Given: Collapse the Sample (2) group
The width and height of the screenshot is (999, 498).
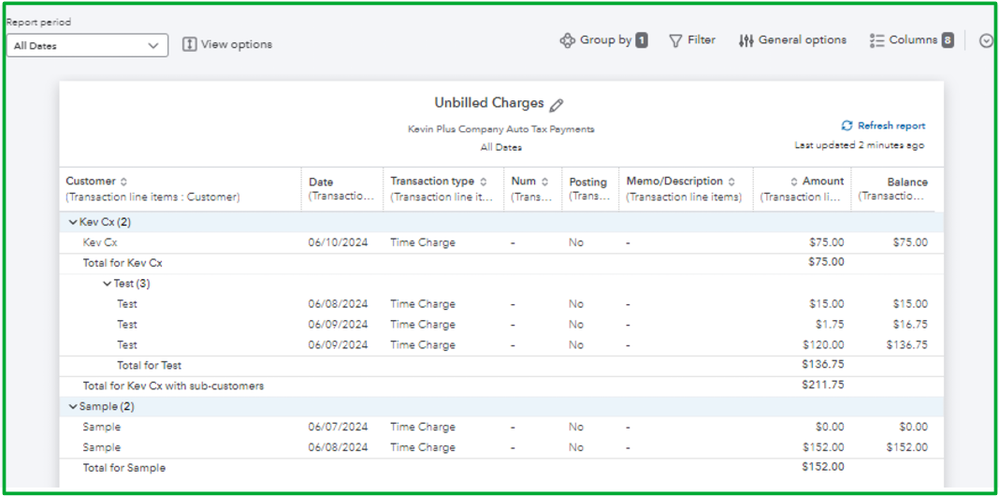Looking at the screenshot, I should click(73, 406).
